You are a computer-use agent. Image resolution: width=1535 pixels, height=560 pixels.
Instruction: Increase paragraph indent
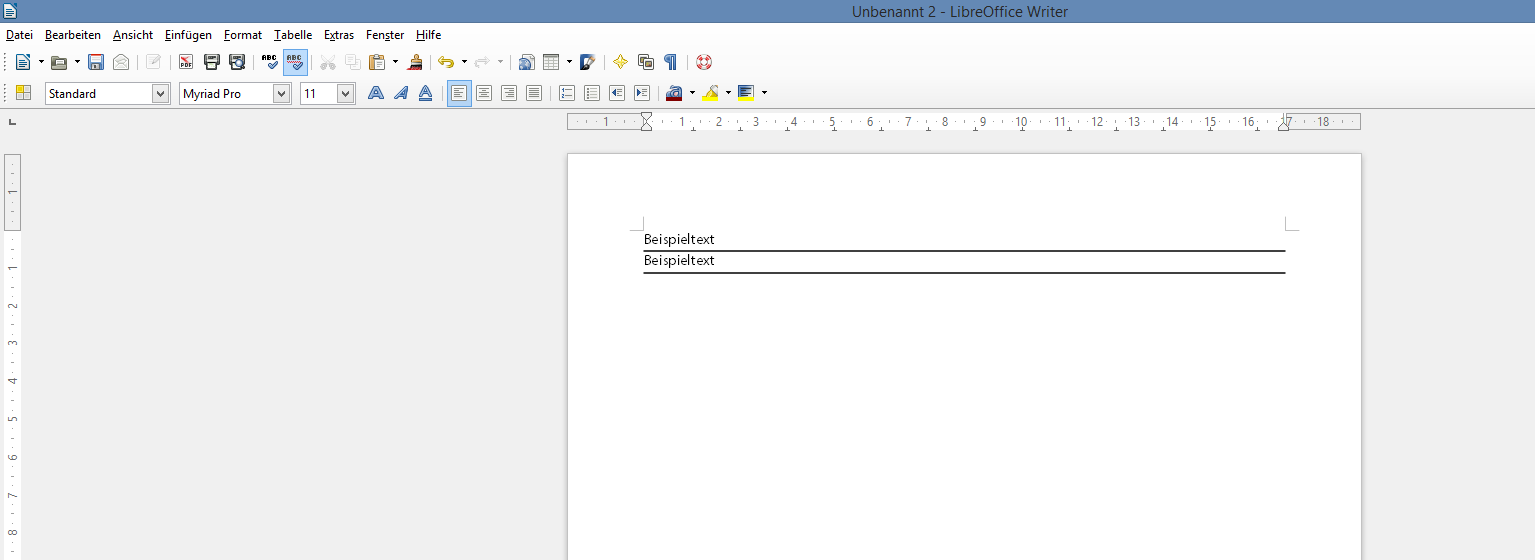pos(642,93)
